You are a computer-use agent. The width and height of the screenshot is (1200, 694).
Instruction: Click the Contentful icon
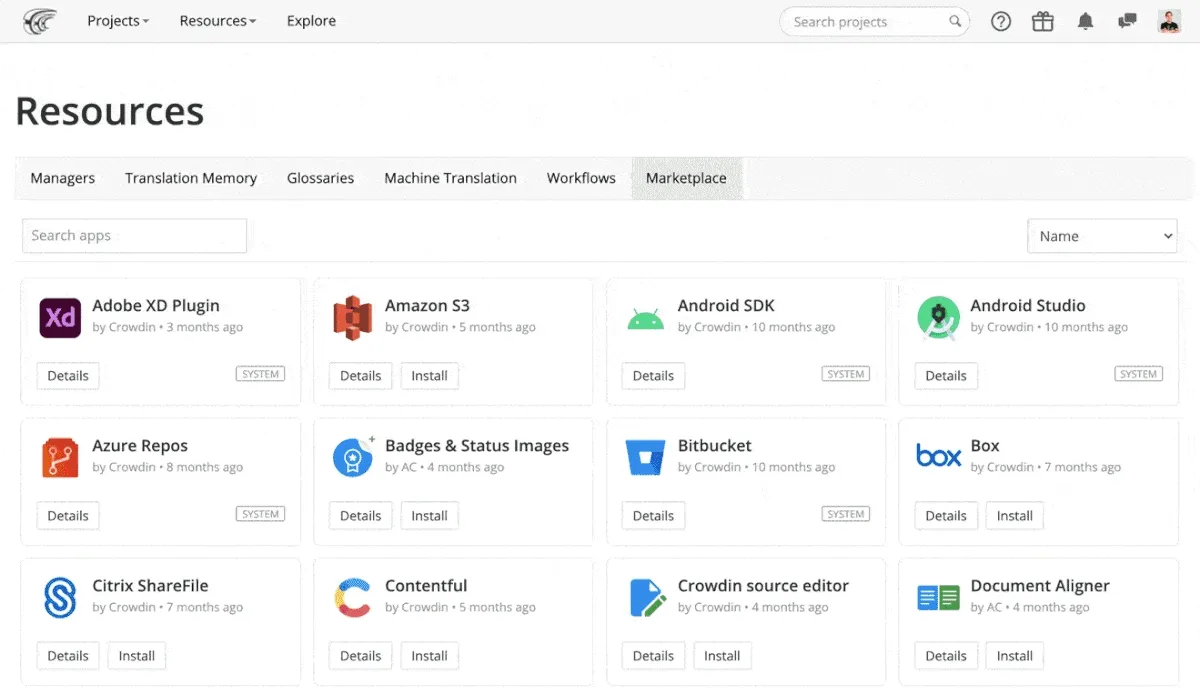352,598
